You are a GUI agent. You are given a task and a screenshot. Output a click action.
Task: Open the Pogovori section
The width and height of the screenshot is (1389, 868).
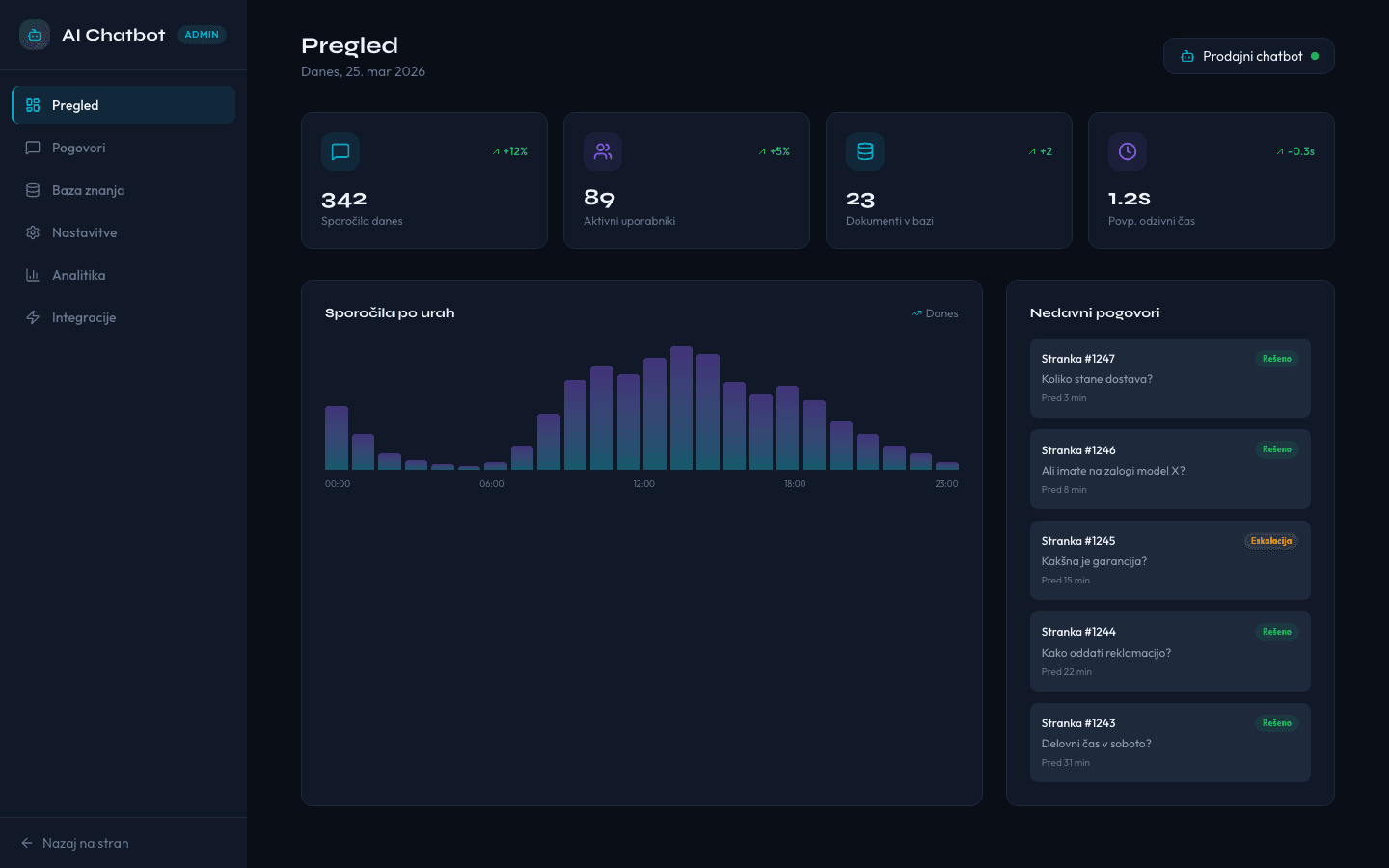click(x=123, y=148)
